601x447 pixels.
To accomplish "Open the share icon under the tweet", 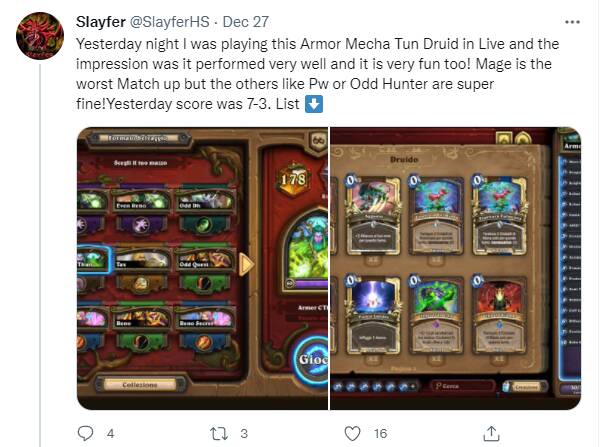I will [x=491, y=433].
